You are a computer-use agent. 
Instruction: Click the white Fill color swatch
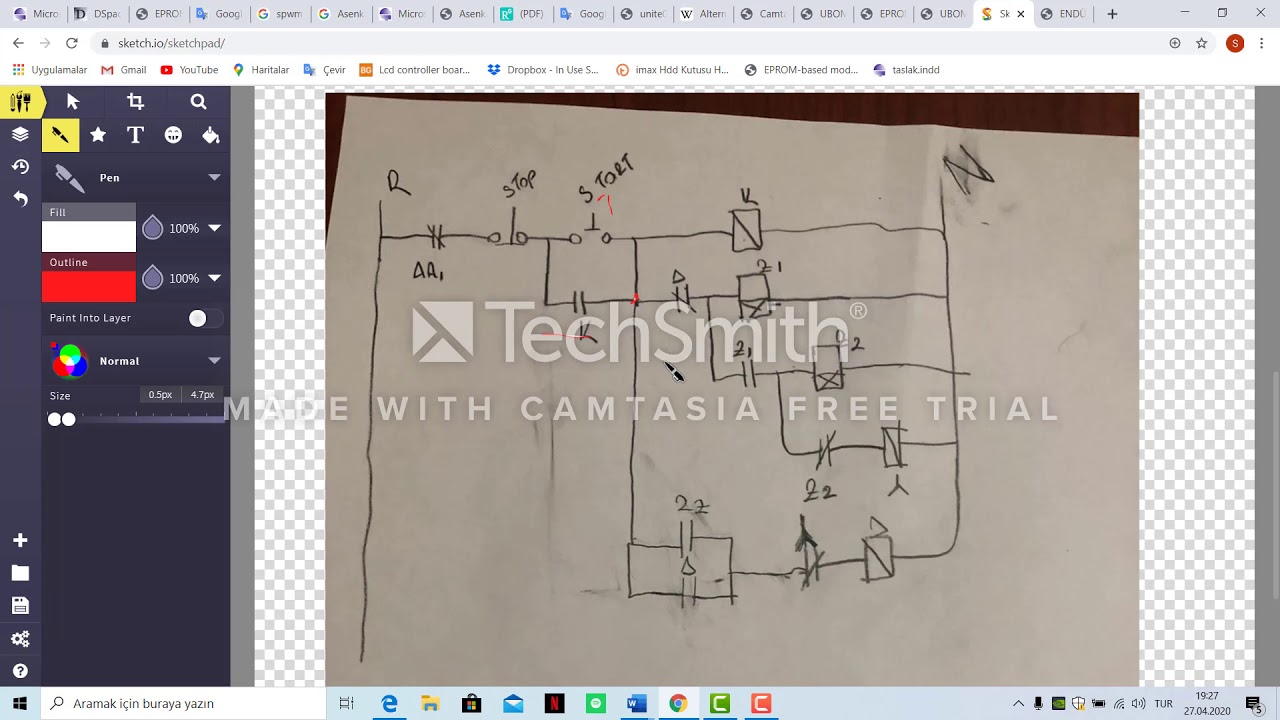(x=88, y=237)
